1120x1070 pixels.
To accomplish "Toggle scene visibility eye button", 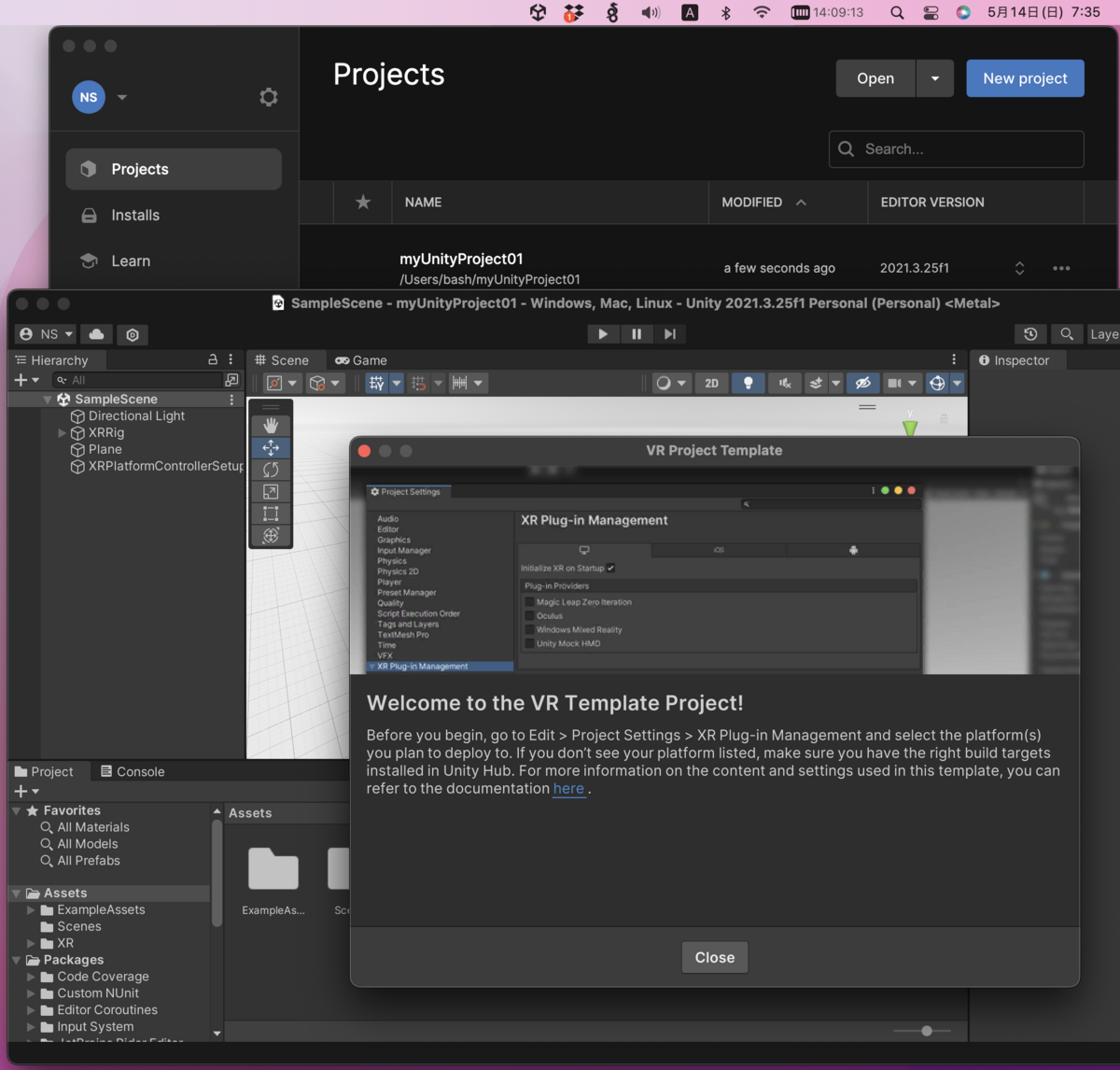I will point(863,383).
